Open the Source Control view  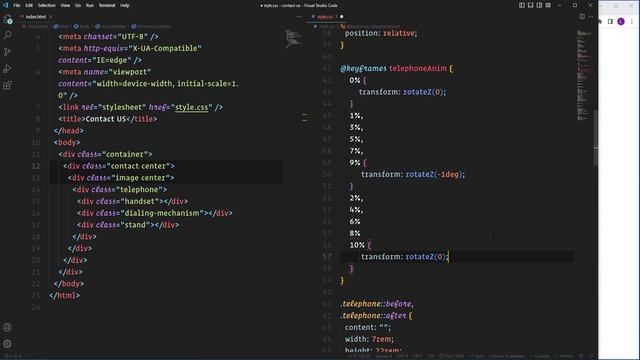pos(7,52)
